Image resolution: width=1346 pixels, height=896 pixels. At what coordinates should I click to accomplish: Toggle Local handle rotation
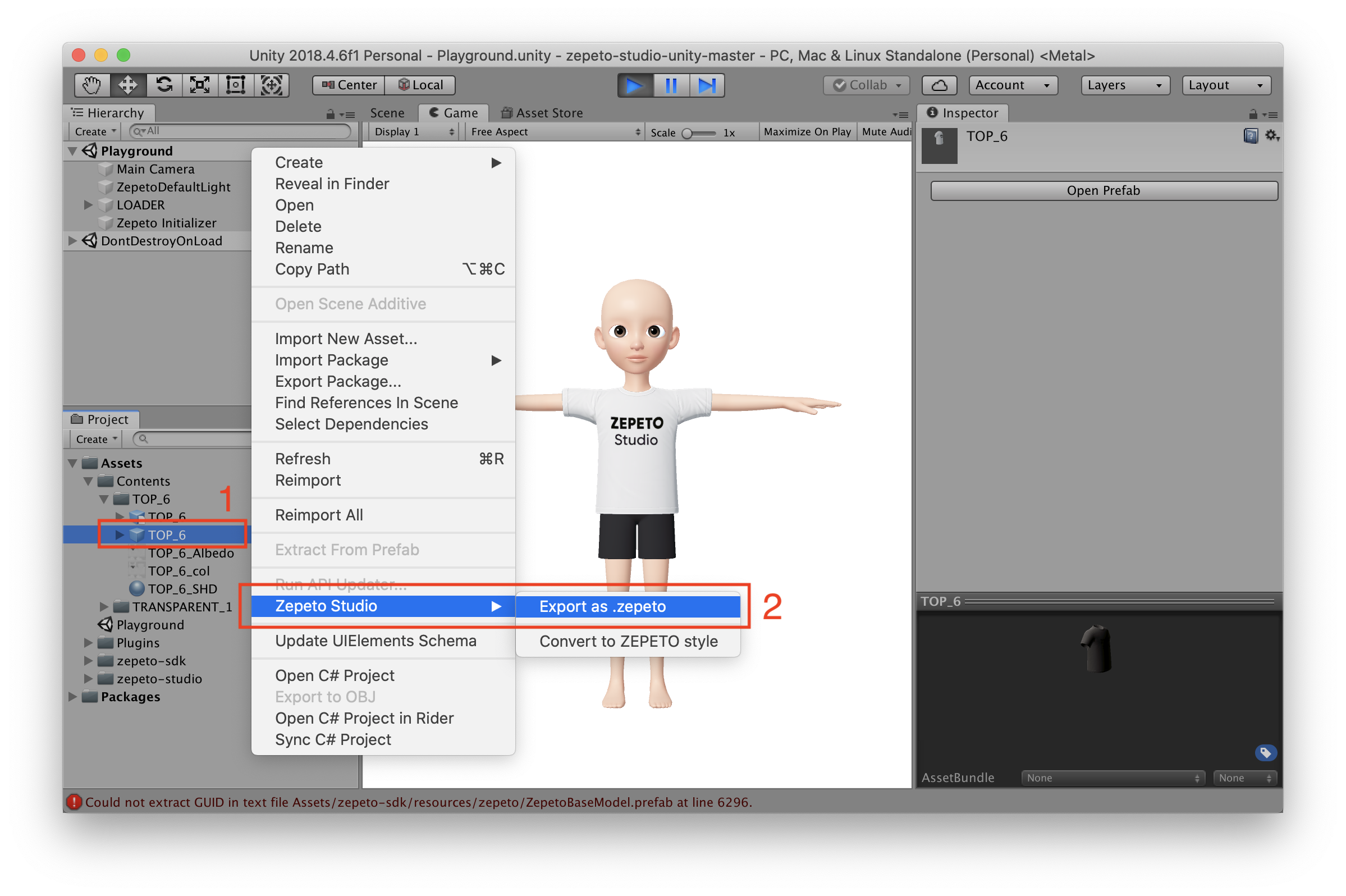420,85
